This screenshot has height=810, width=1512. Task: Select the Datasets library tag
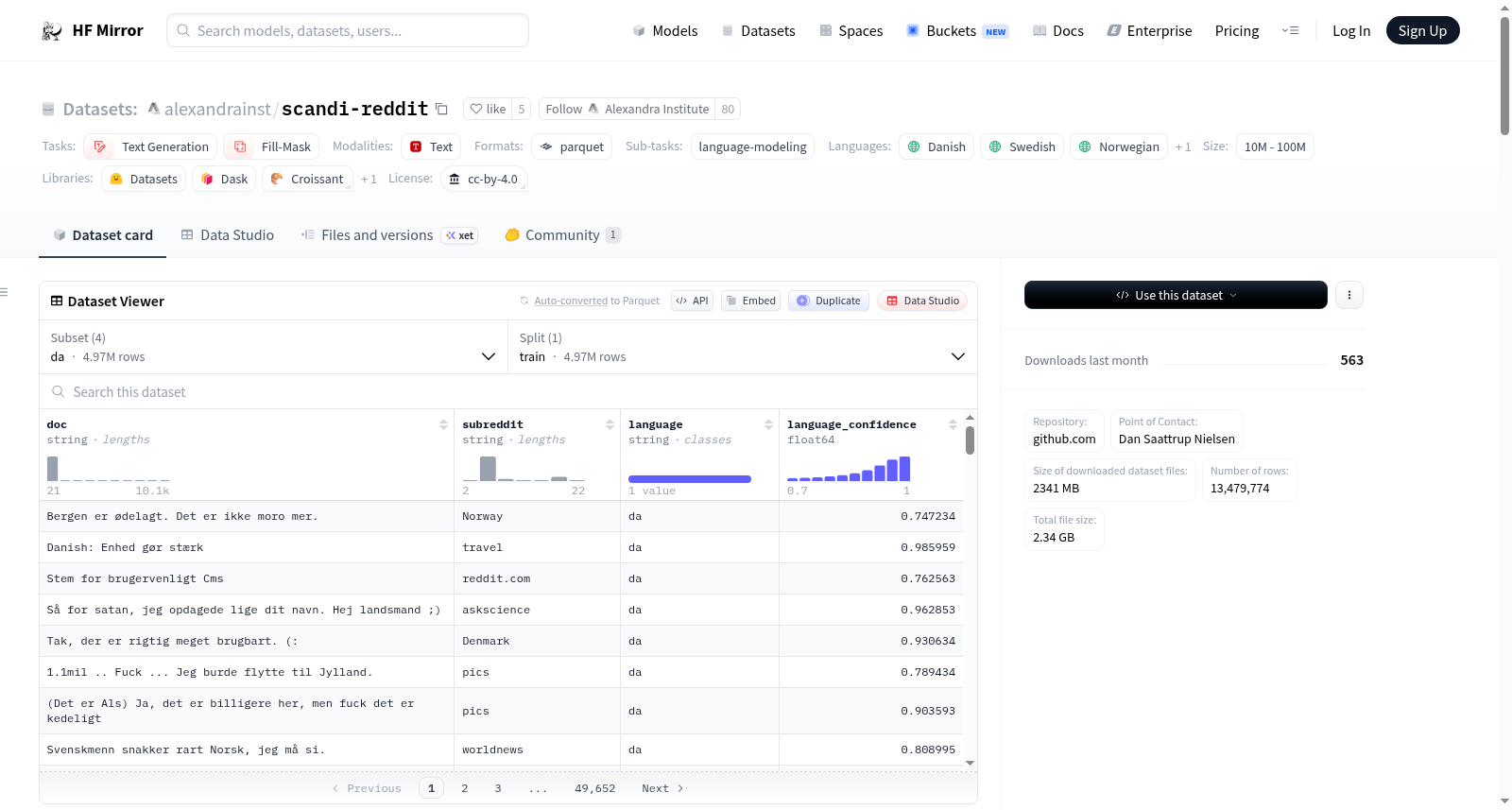click(144, 179)
